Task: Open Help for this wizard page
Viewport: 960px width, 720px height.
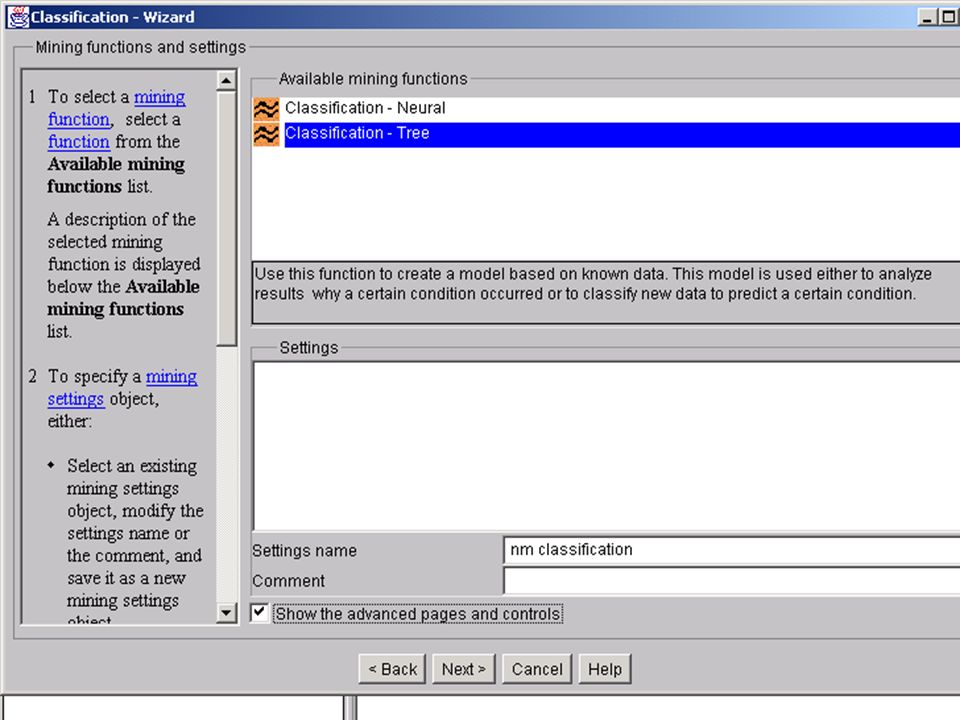Action: (605, 669)
